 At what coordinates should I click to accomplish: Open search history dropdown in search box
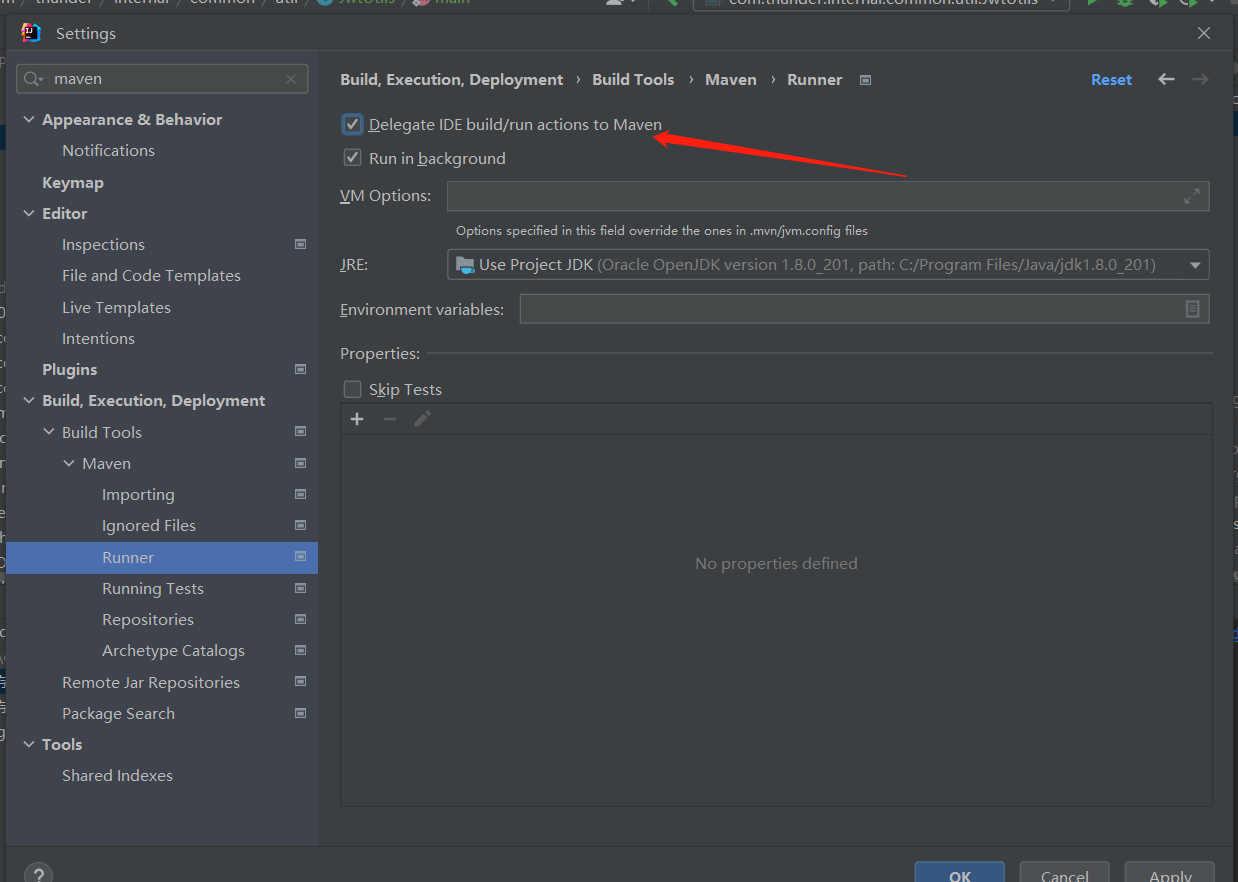coord(42,81)
